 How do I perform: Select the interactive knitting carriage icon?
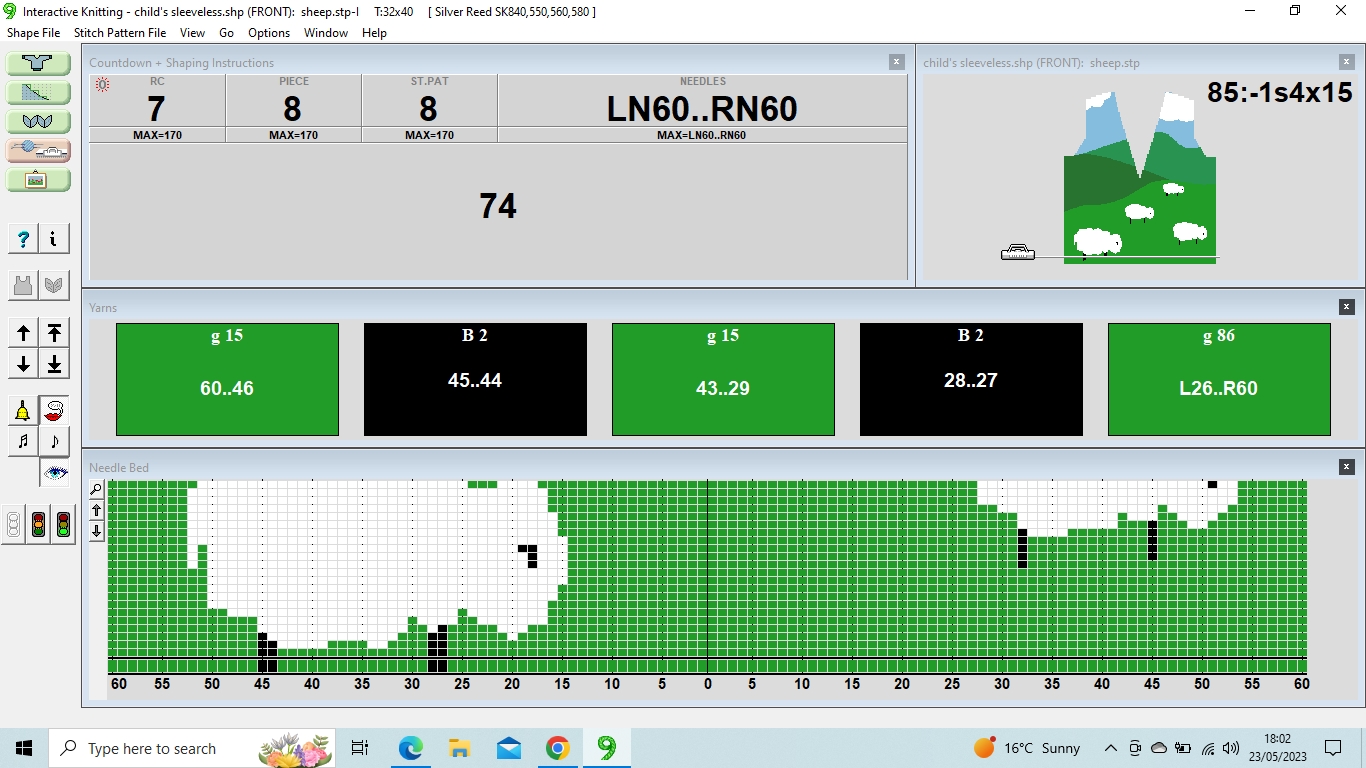pyautogui.click(x=38, y=151)
